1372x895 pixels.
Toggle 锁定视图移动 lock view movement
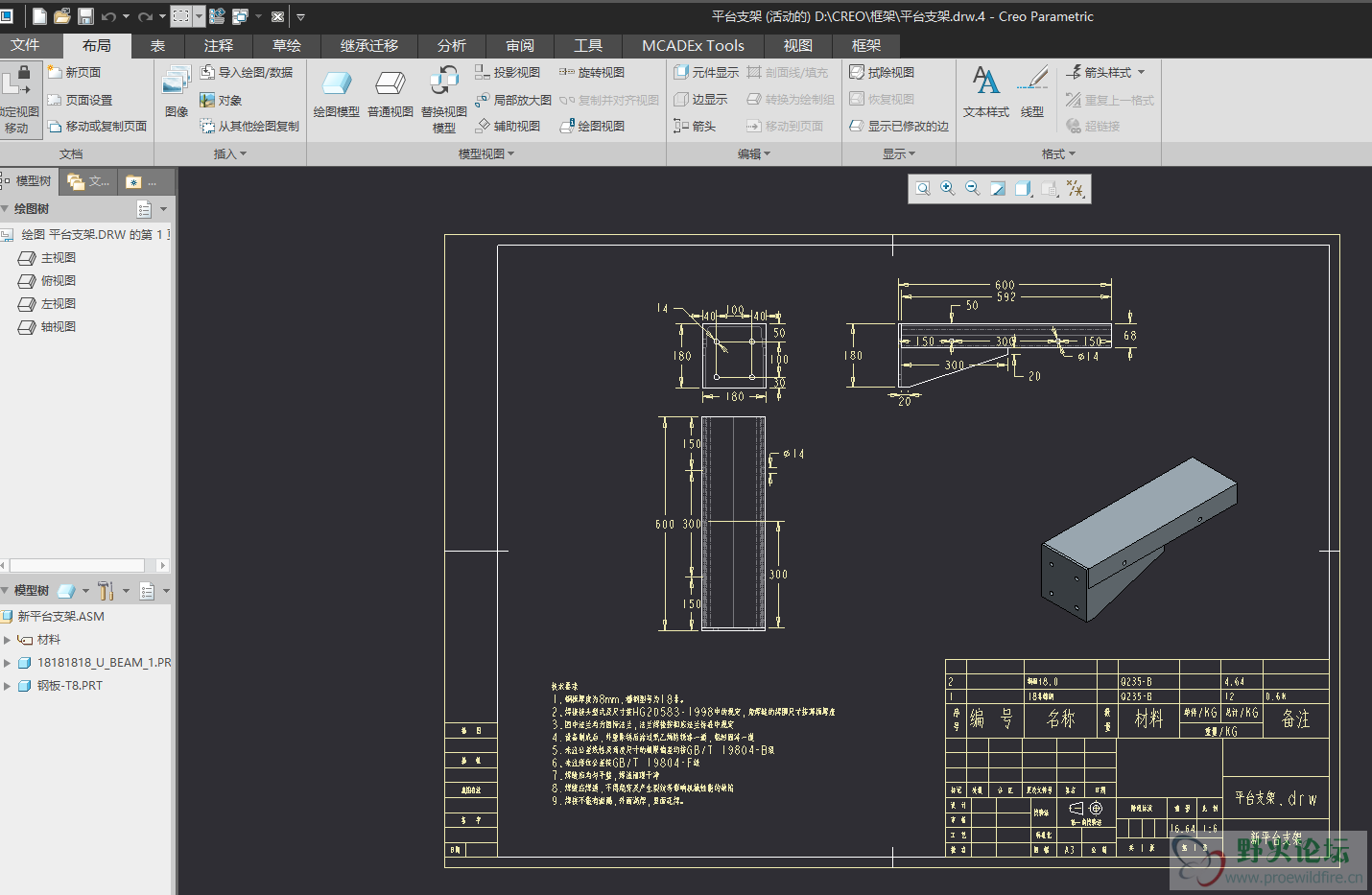(x=17, y=100)
